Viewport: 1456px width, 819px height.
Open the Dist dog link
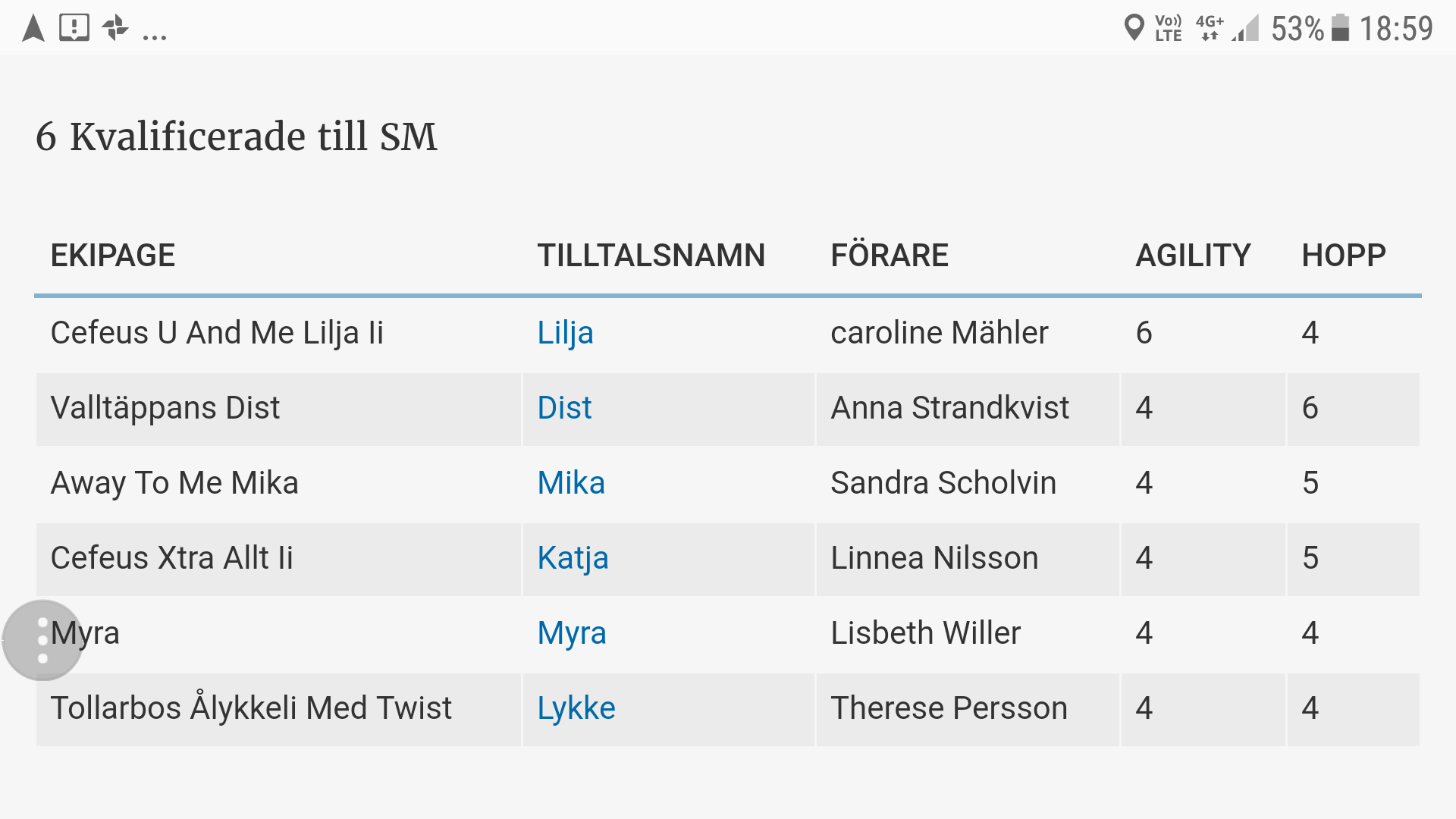564,408
